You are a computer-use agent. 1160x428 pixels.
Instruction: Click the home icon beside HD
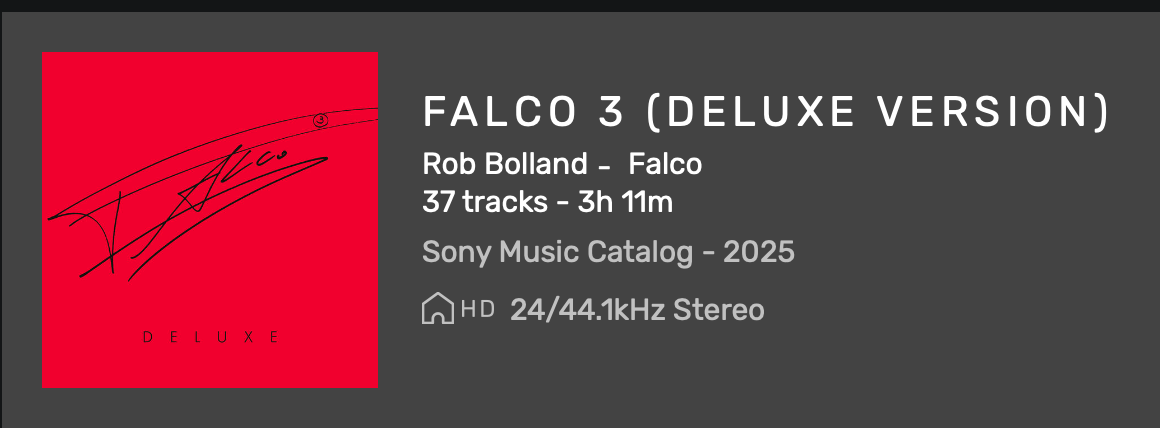click(x=436, y=310)
